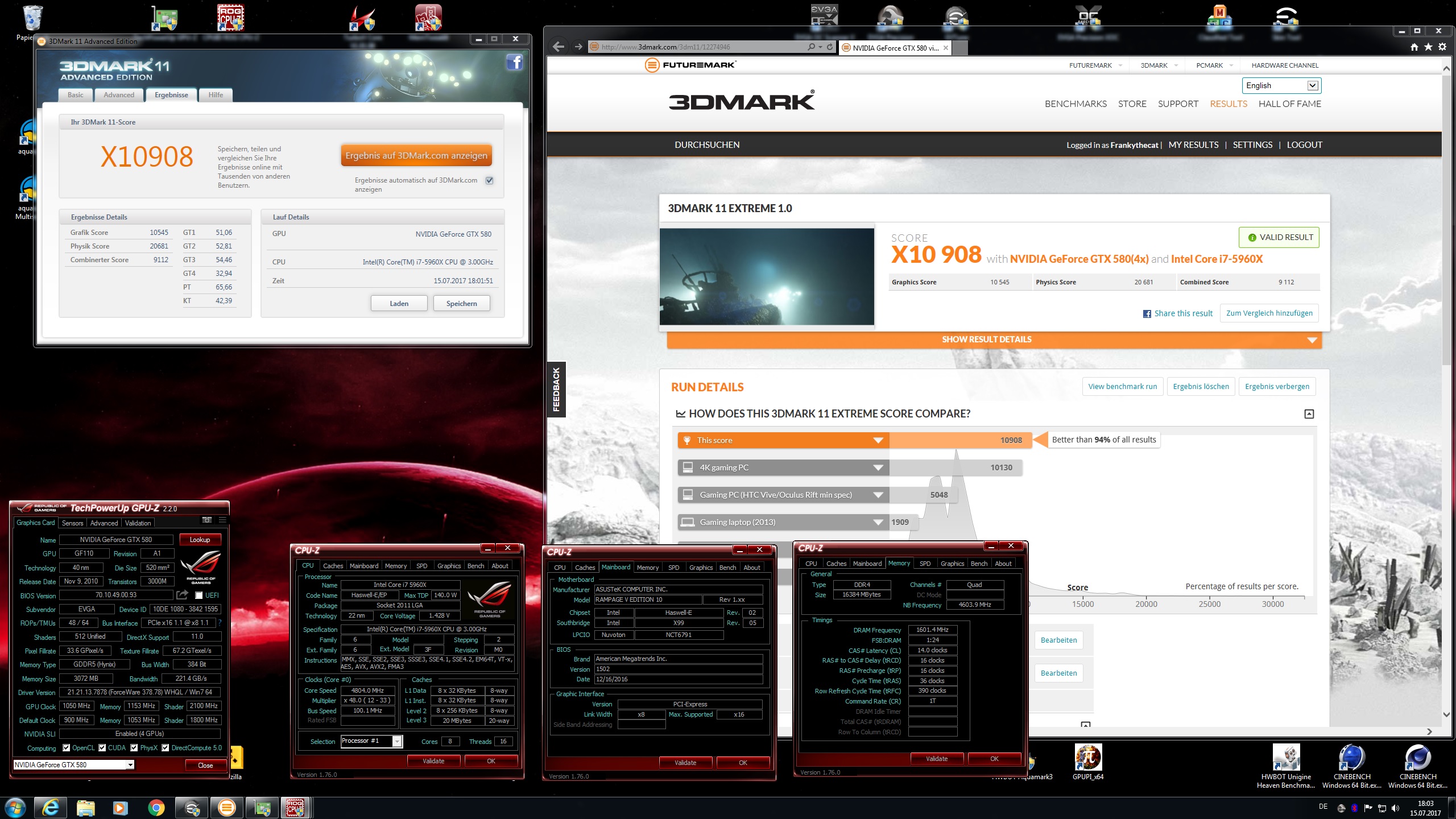
Task: Click Ergebnis auf 3DMark.com anzeigen button
Action: pyautogui.click(x=416, y=155)
